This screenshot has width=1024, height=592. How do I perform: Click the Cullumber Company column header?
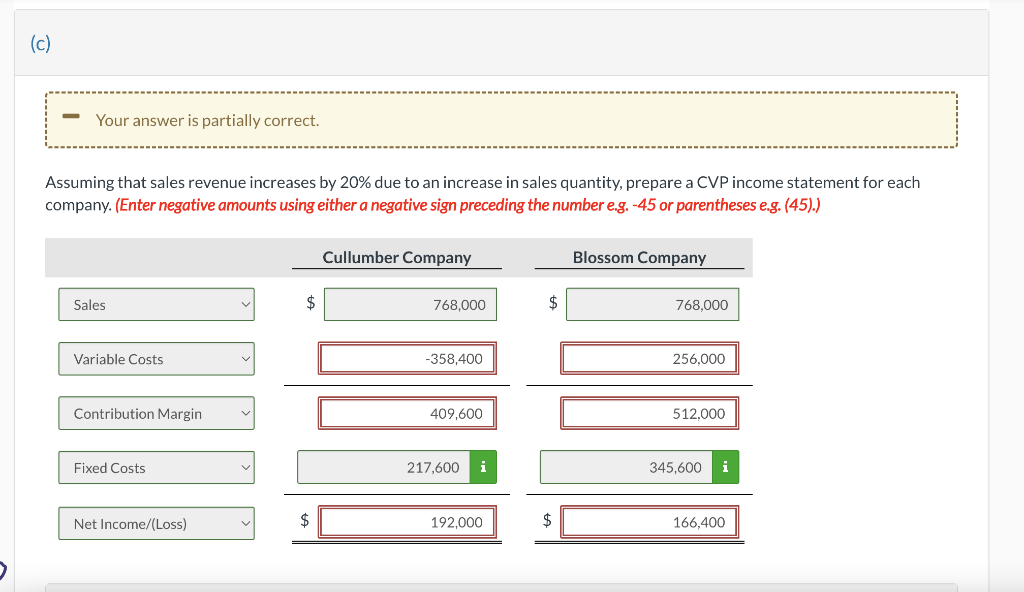[x=397, y=257]
